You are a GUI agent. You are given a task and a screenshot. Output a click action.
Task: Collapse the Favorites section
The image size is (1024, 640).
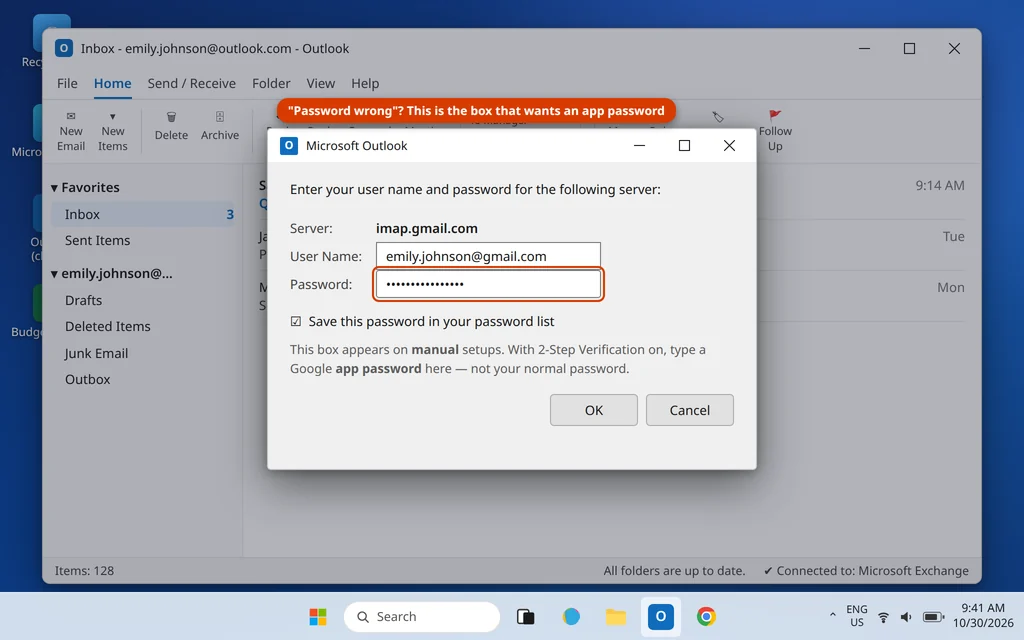(54, 188)
